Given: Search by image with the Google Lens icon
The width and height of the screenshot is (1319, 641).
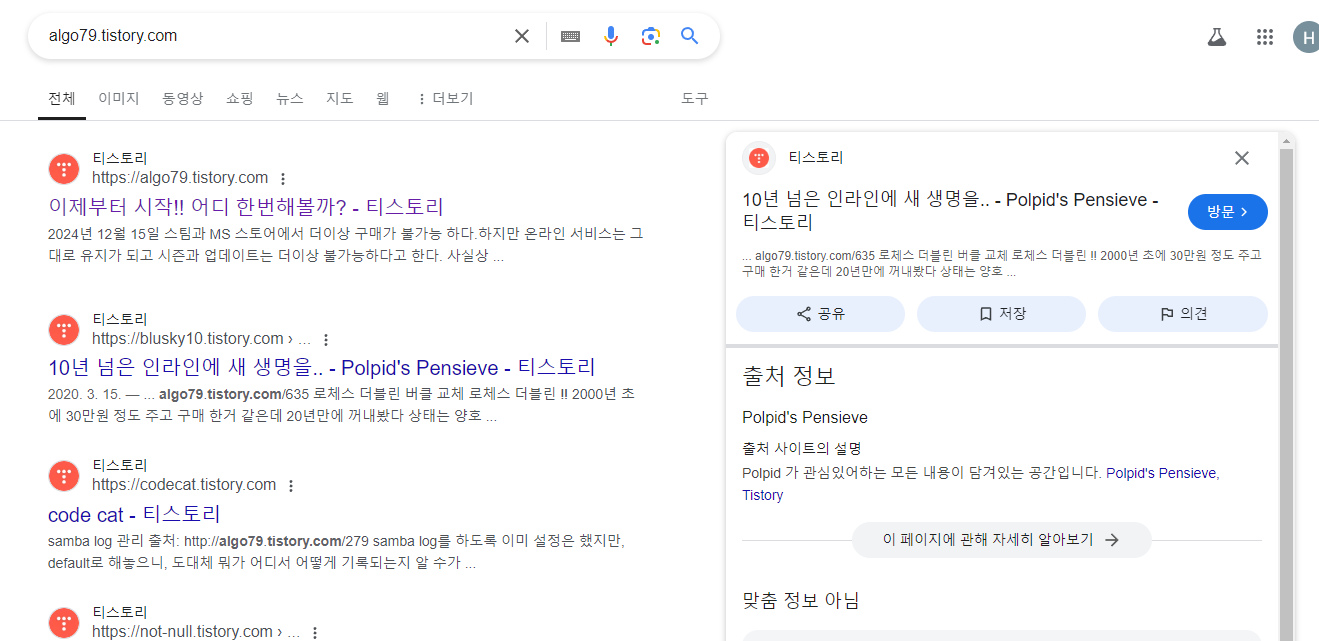Looking at the screenshot, I should point(651,36).
